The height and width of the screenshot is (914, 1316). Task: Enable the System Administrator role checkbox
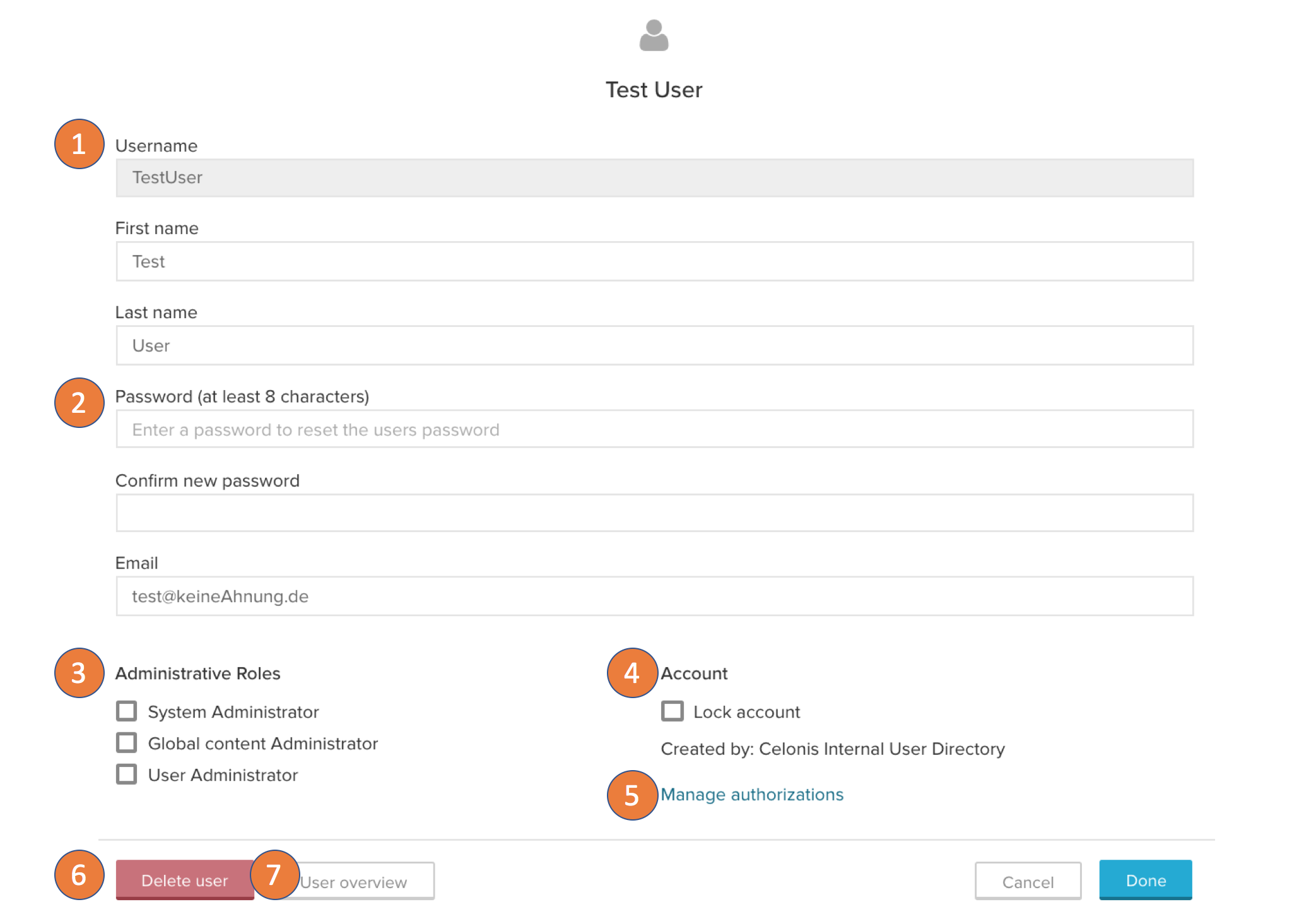tap(127, 711)
